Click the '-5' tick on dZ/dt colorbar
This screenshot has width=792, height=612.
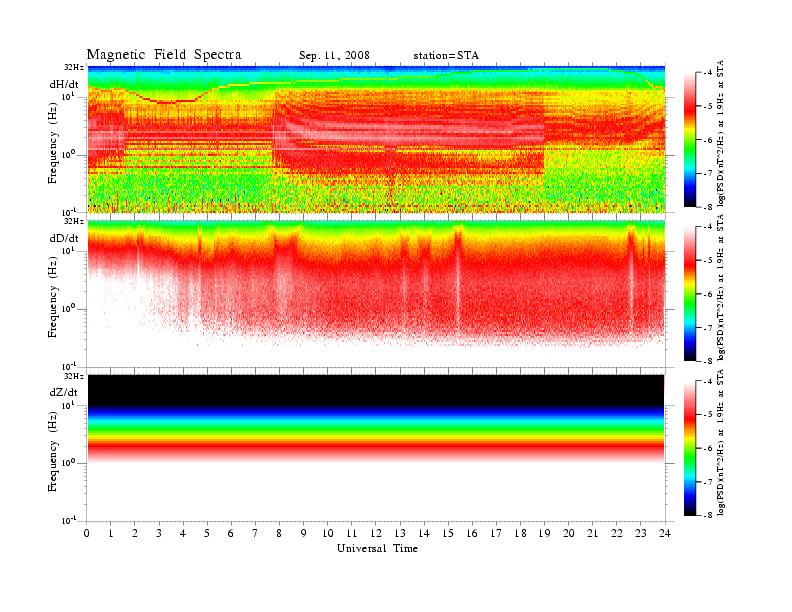click(x=708, y=415)
